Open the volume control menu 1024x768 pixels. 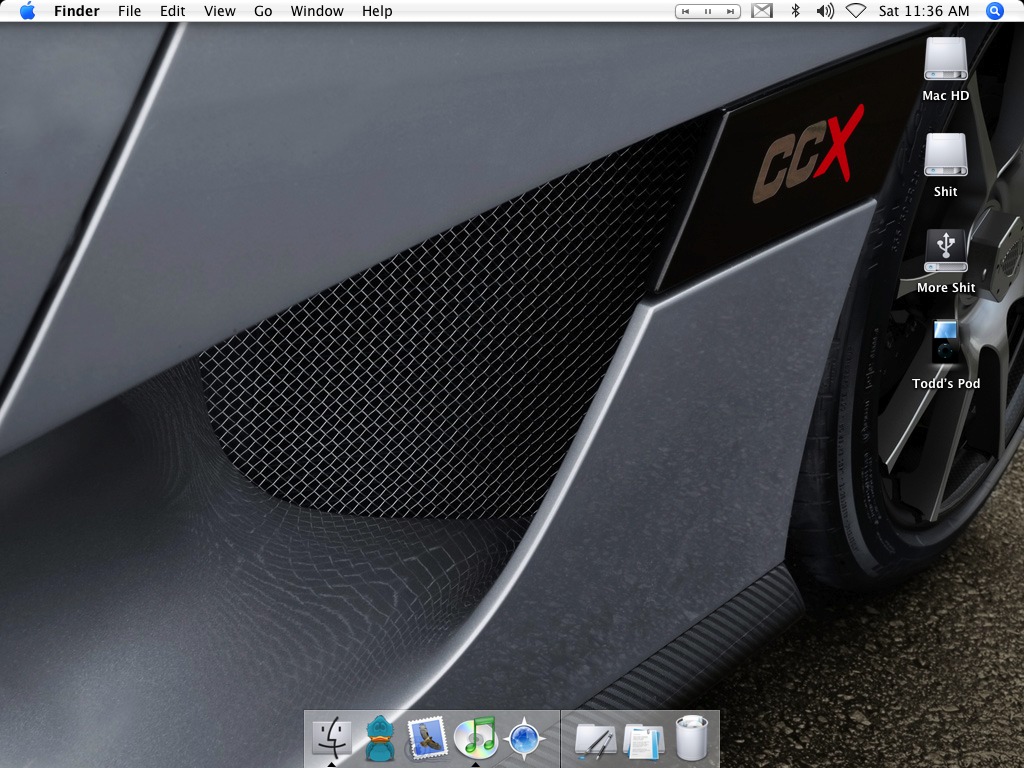coord(825,11)
